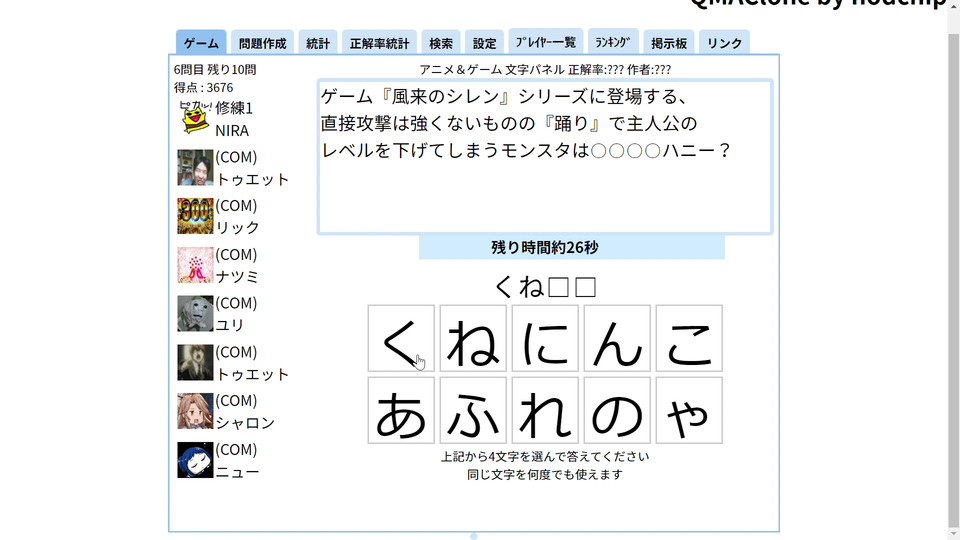960x540 pixels.
Task: Switch to the ゲーム tab
Action: click(x=201, y=43)
